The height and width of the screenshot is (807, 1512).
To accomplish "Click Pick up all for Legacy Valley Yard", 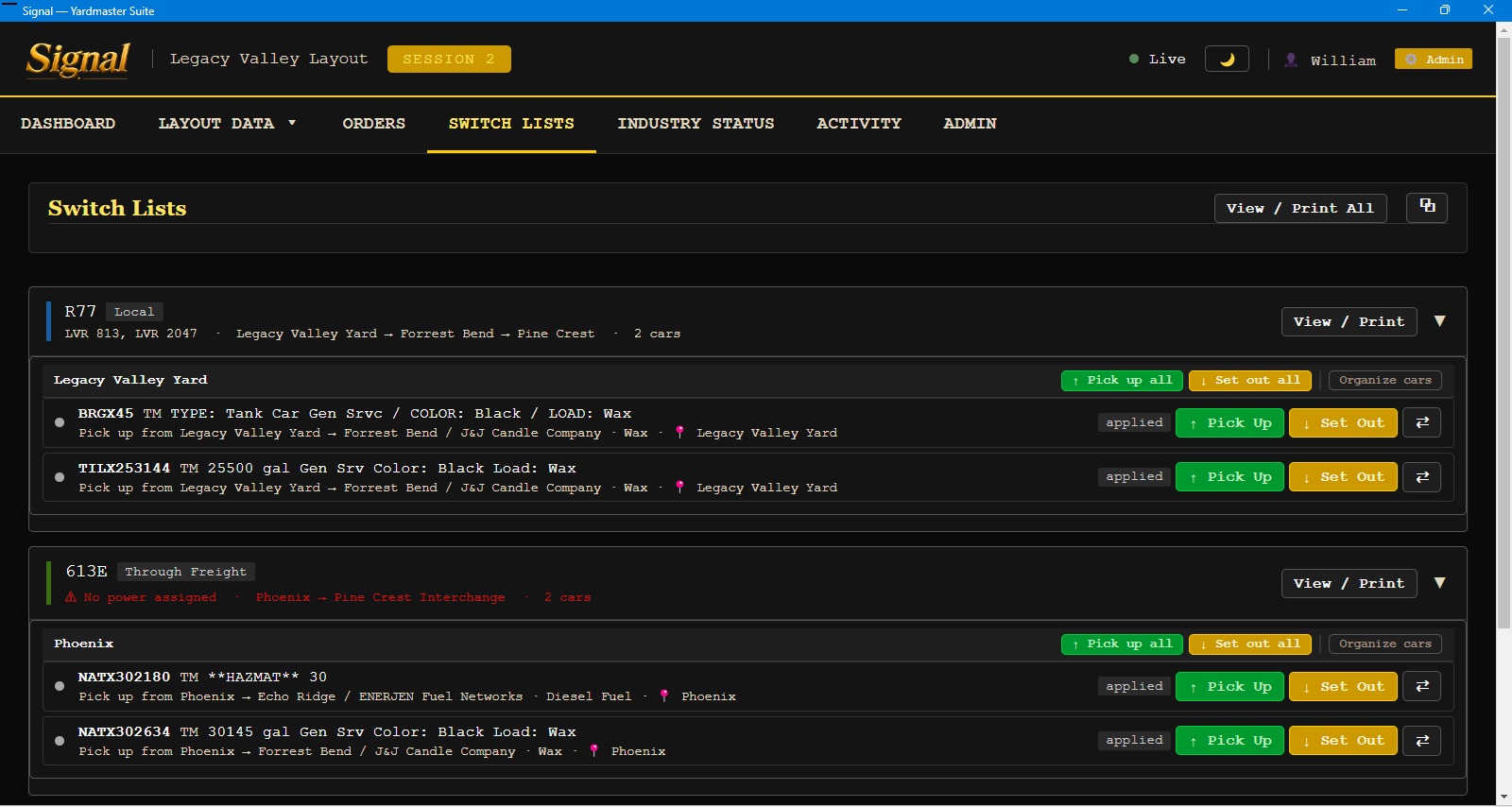I will click(1122, 380).
